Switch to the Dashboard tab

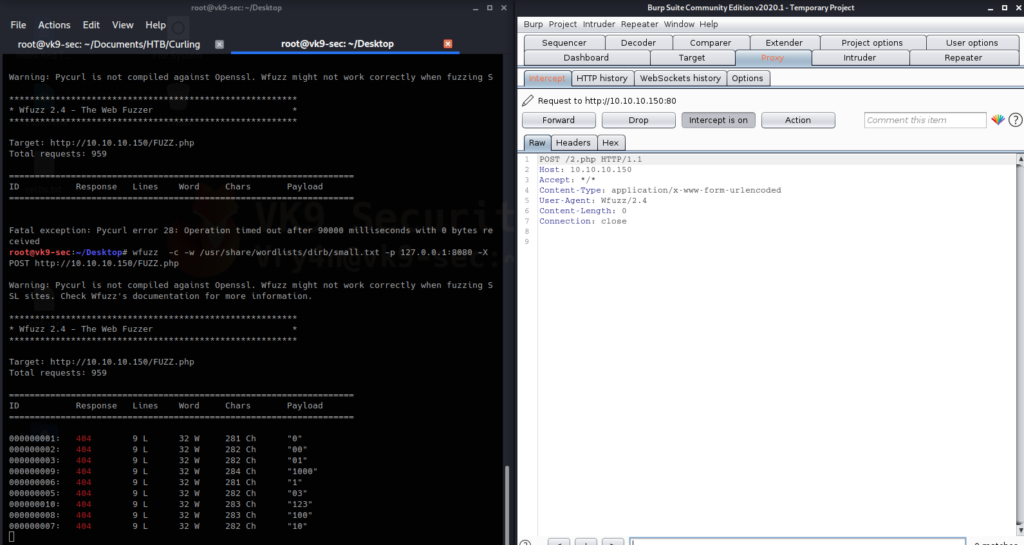pos(586,57)
